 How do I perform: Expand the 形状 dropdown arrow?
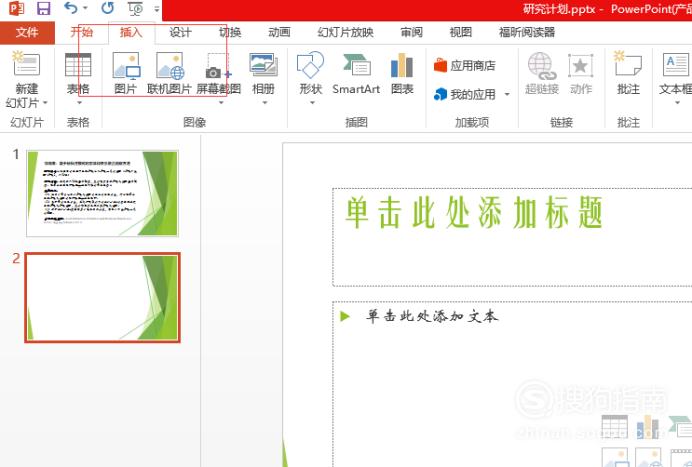click(312, 103)
